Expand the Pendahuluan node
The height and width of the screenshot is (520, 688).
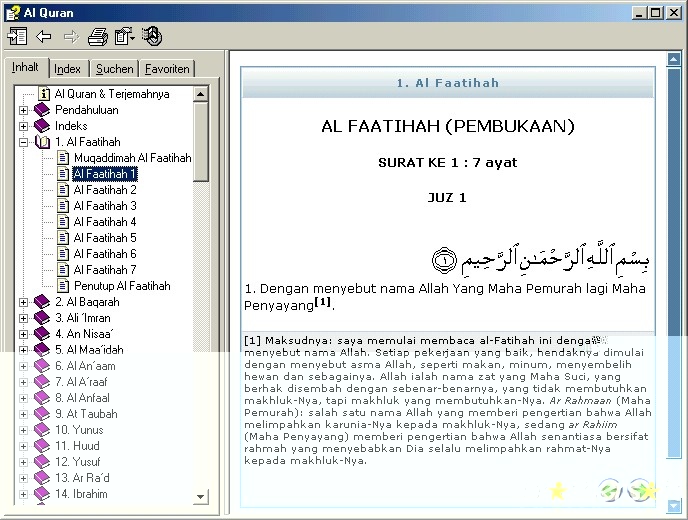(x=24, y=110)
